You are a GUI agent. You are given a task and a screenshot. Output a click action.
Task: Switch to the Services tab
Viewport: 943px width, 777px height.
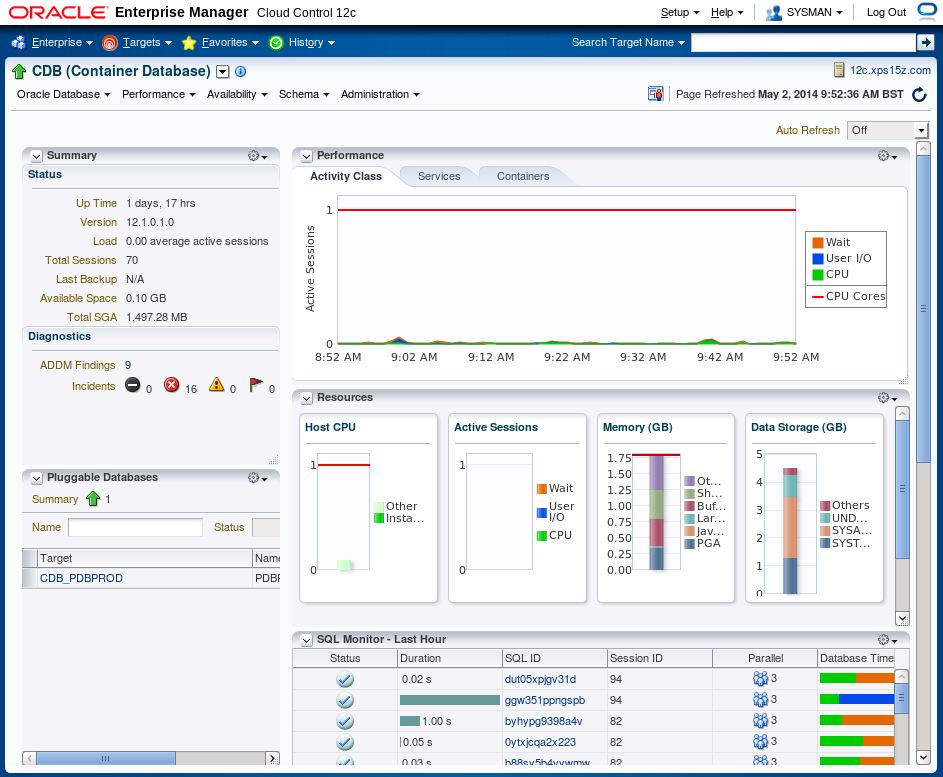(439, 176)
